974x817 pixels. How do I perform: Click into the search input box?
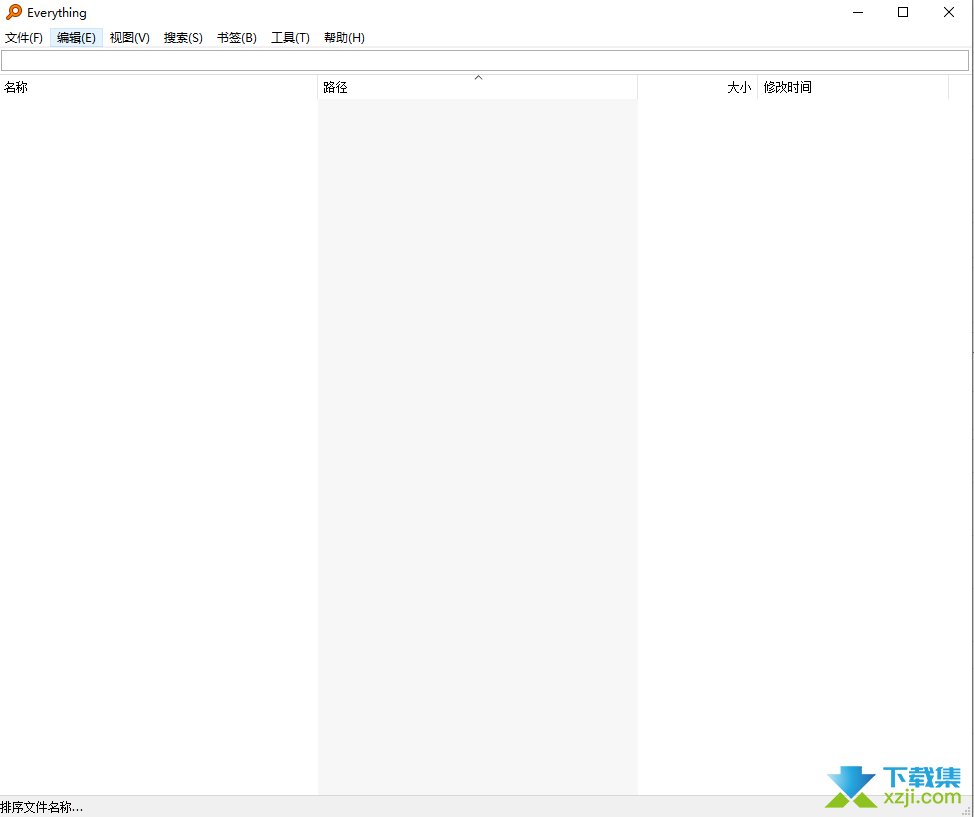click(485, 61)
